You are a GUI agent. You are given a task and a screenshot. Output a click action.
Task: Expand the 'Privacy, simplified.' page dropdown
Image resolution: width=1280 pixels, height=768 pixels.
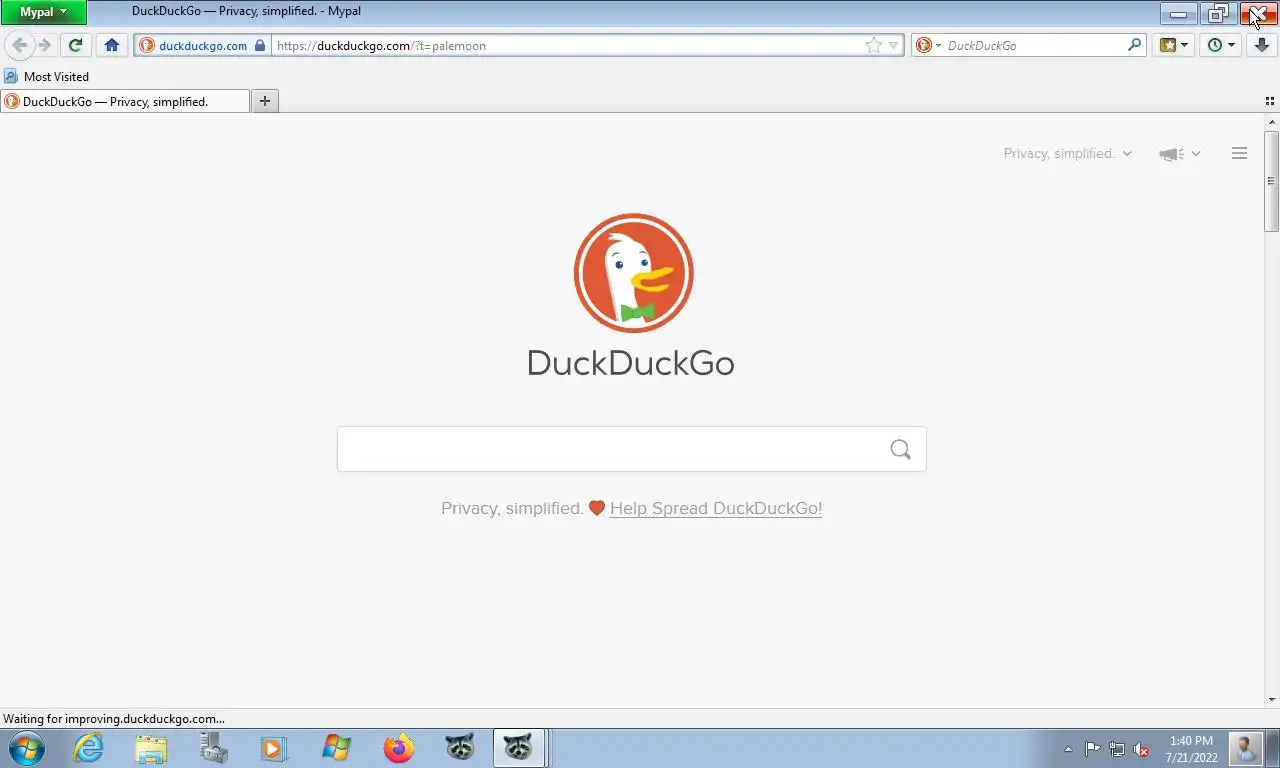click(x=1068, y=153)
